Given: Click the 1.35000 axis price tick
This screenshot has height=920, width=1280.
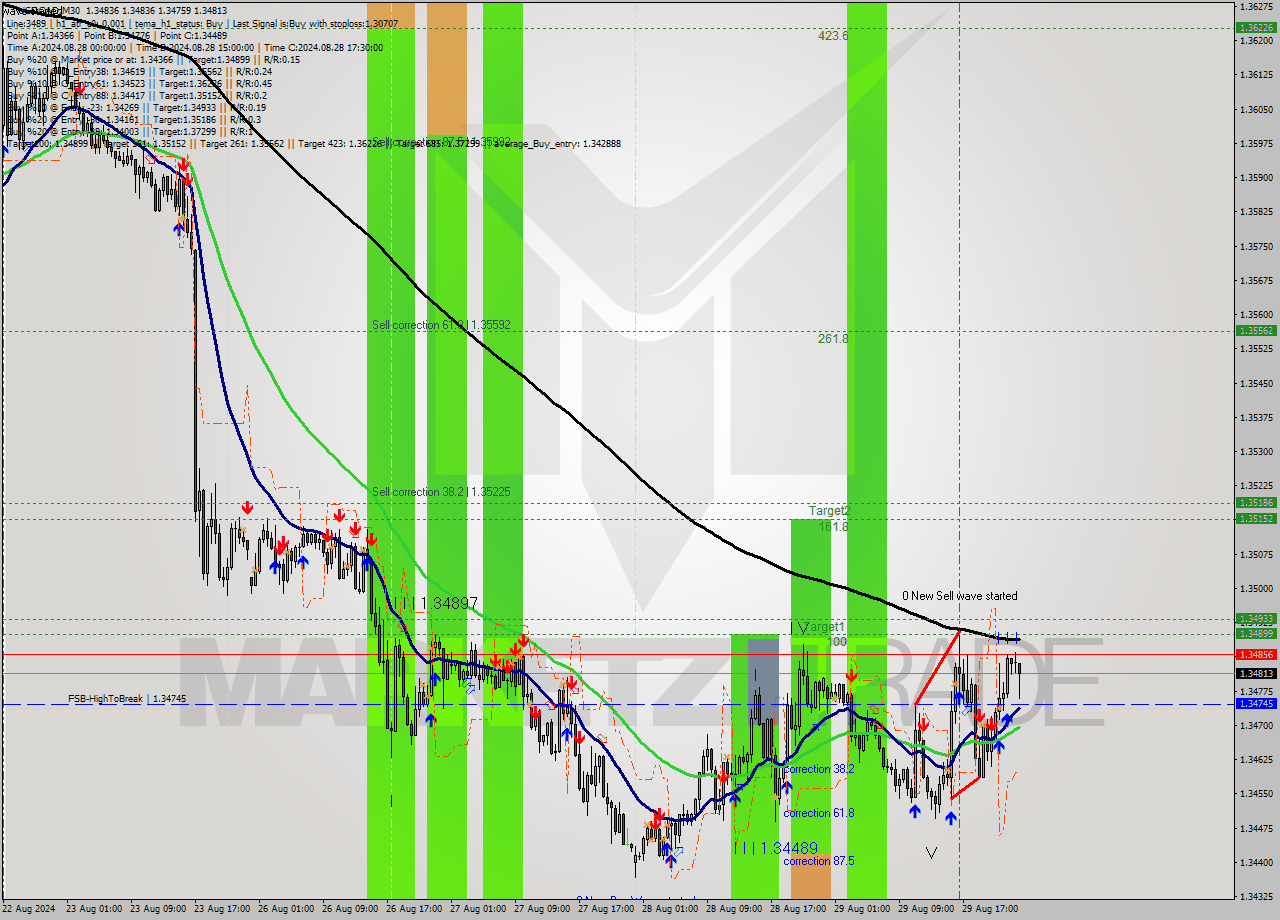Looking at the screenshot, I should pos(1254,588).
